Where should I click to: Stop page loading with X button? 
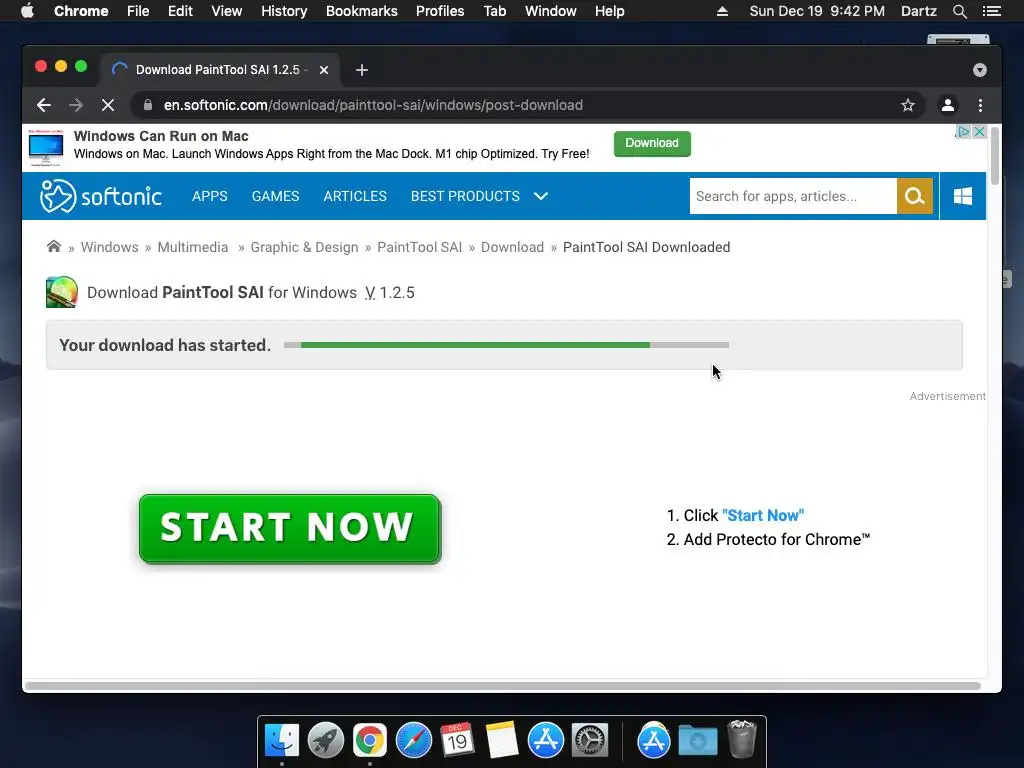coord(108,105)
